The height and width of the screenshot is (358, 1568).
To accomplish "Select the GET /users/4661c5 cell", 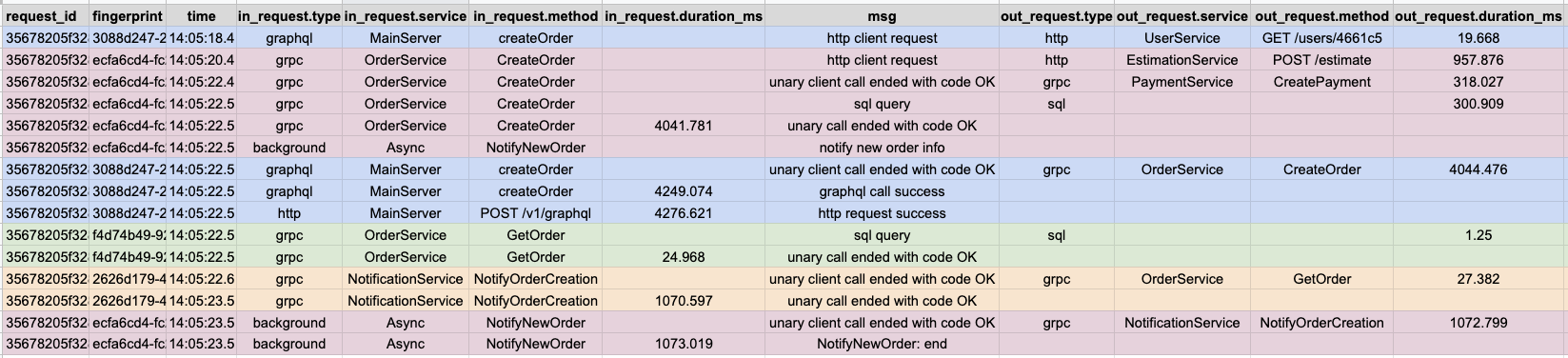I will pos(1321,38).
